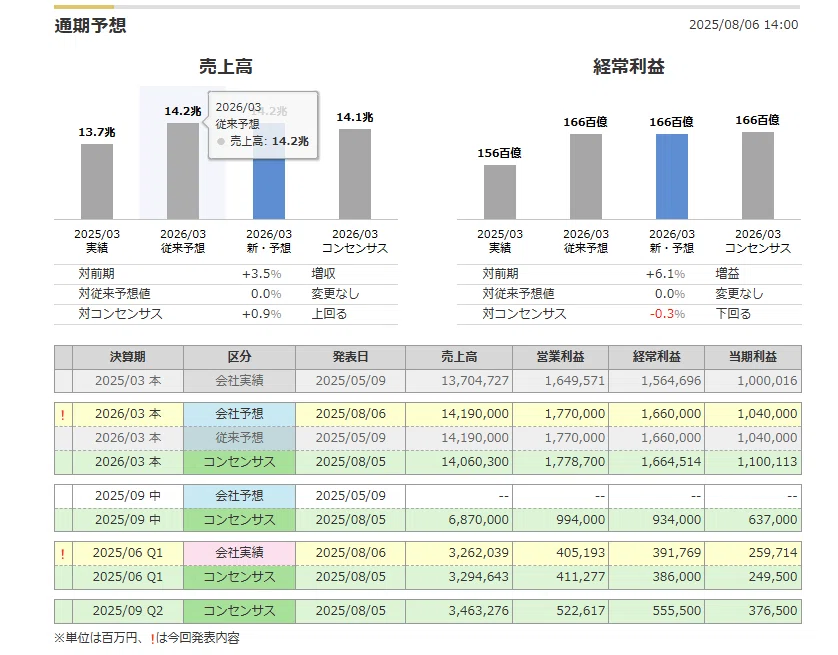Image resolution: width=838 pixels, height=655 pixels.
Task: Click the blue 新・予想 bar in the 経常利益 chart
Action: [672, 177]
